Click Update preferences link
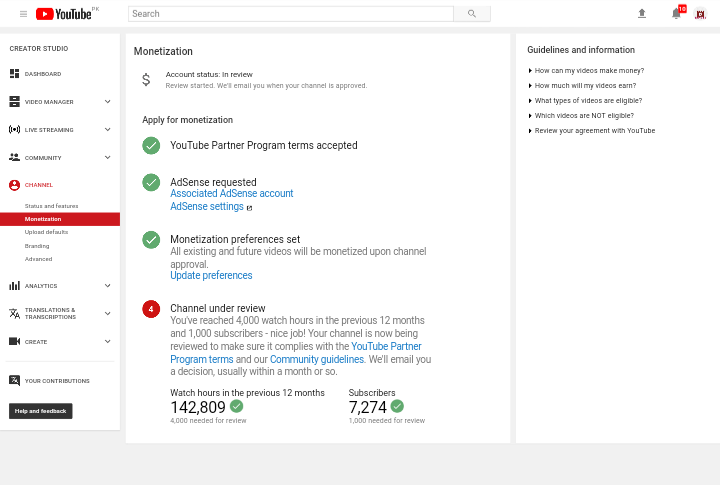Screen dimensions: 720x485 pyautogui.click(x=211, y=276)
